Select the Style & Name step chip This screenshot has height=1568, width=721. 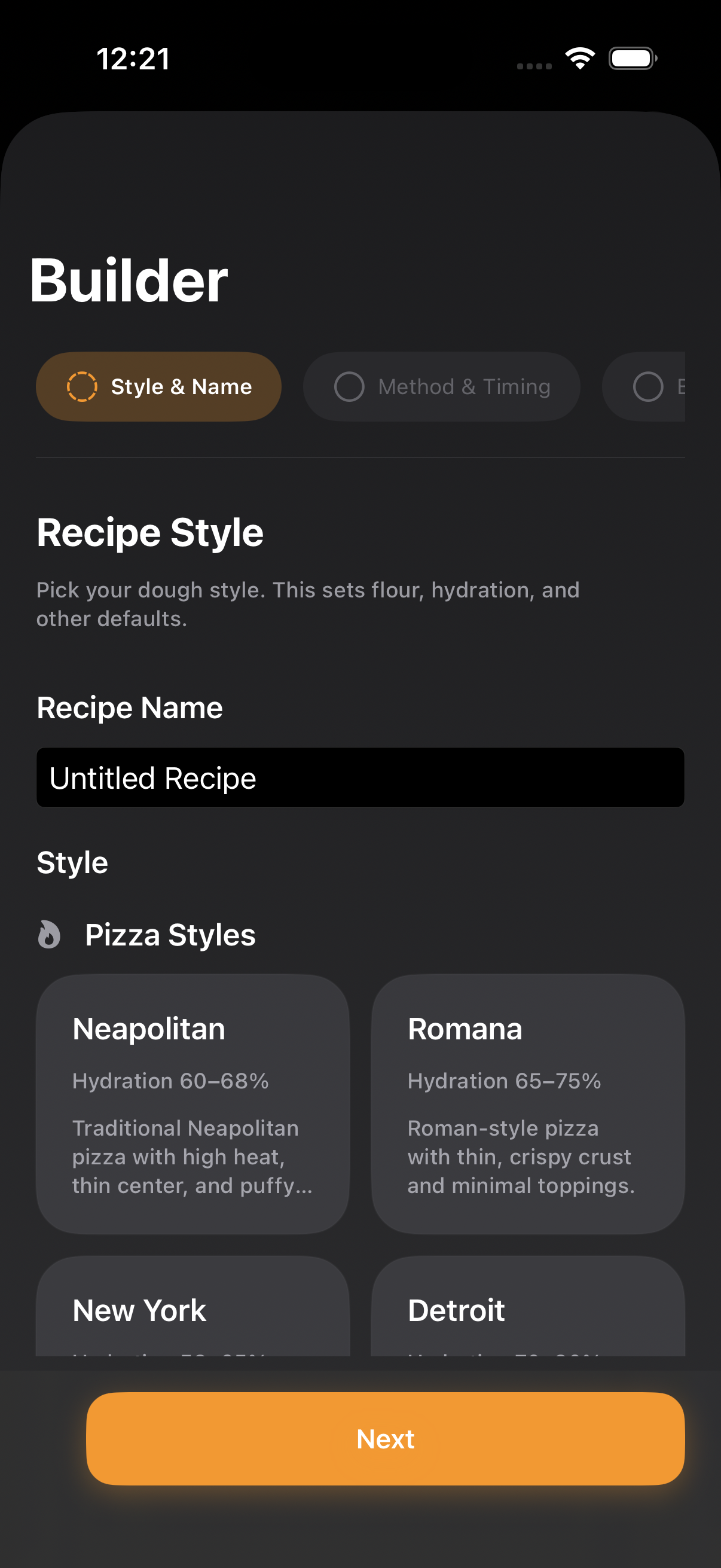[x=158, y=386]
